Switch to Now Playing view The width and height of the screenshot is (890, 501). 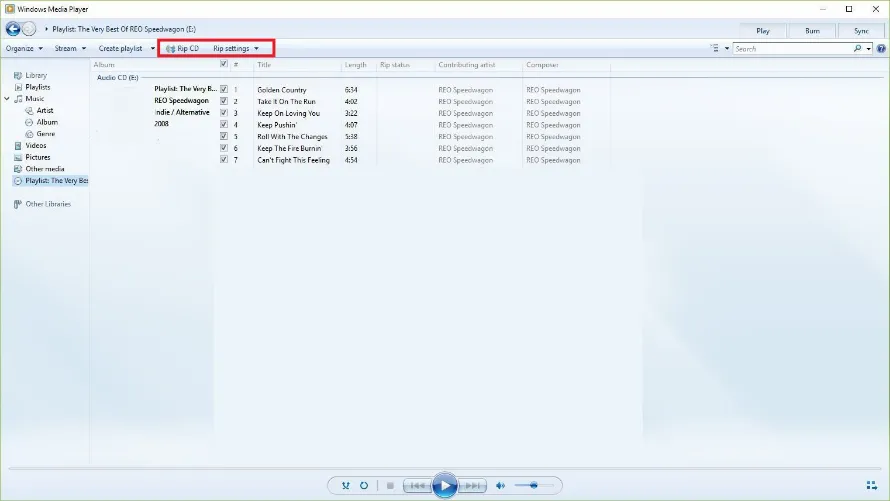click(x=872, y=485)
